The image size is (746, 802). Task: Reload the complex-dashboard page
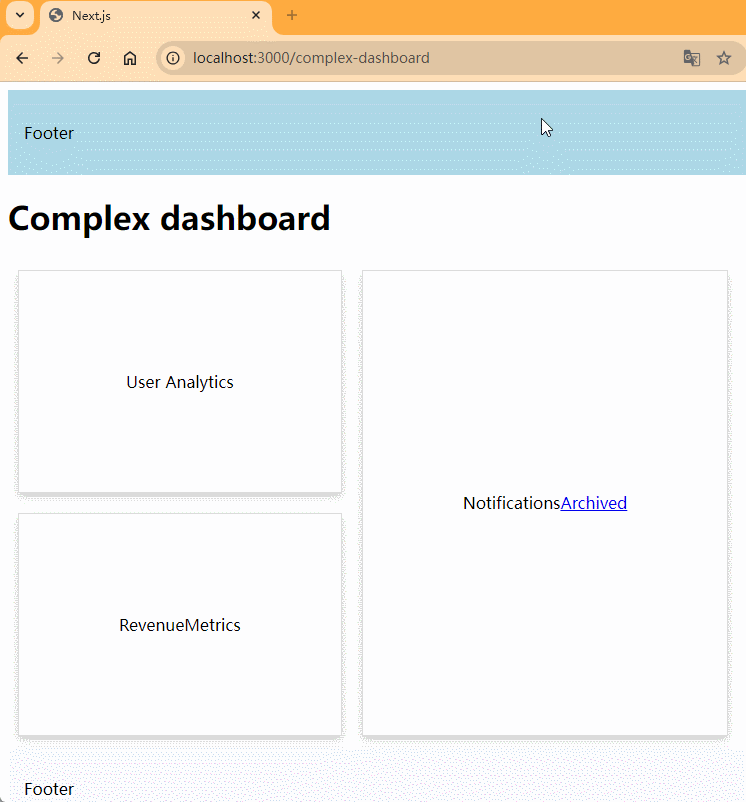(x=94, y=58)
